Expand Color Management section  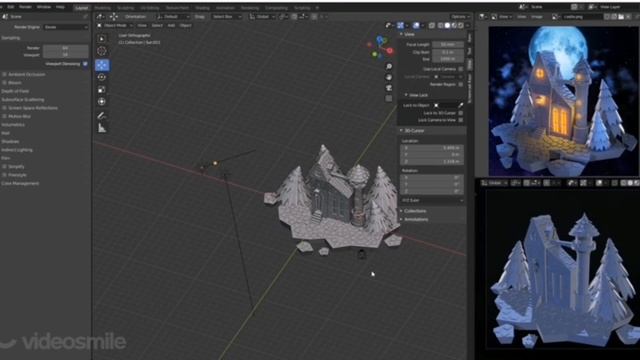pos(20,183)
